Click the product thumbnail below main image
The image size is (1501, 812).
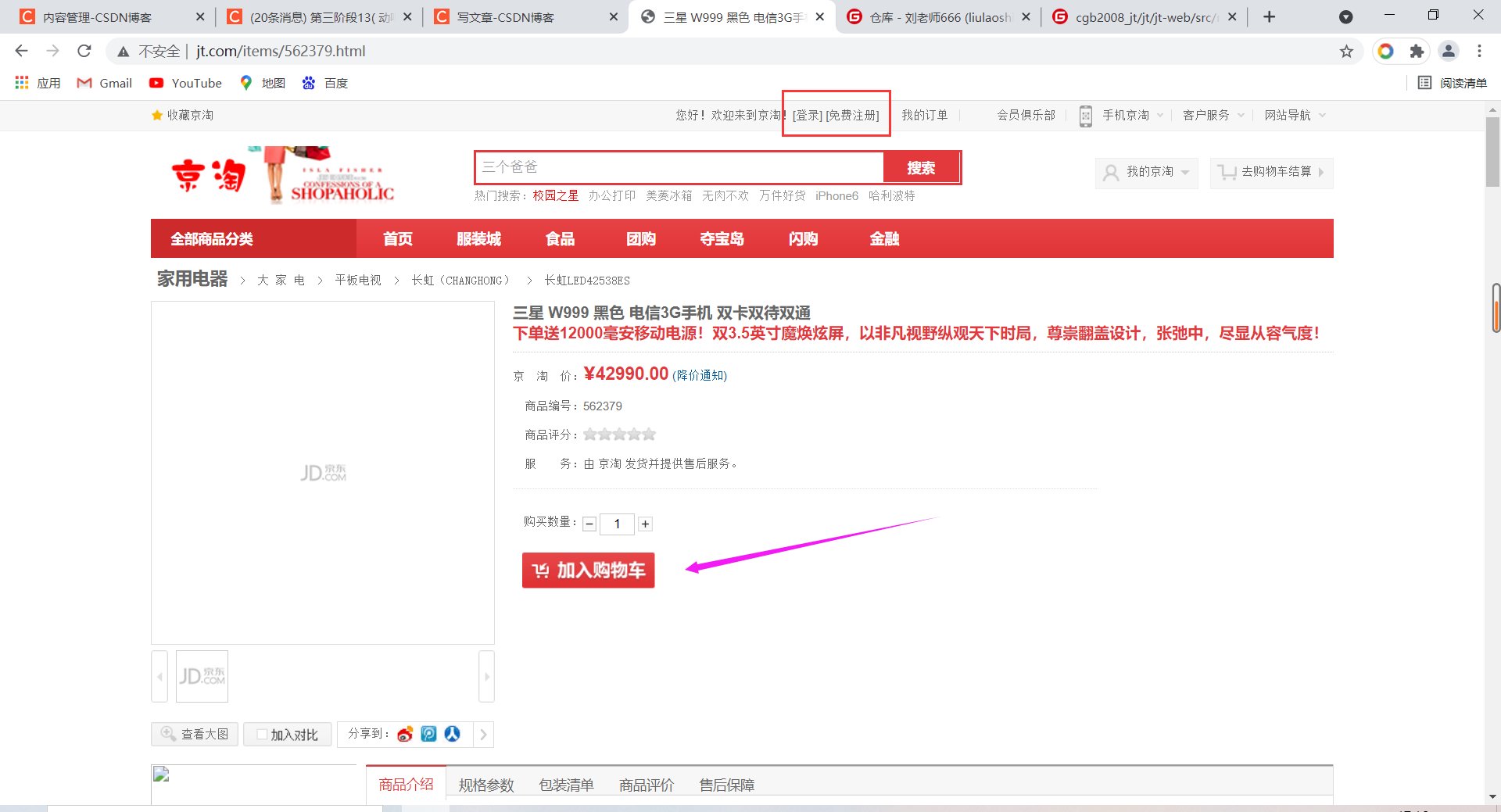click(202, 676)
